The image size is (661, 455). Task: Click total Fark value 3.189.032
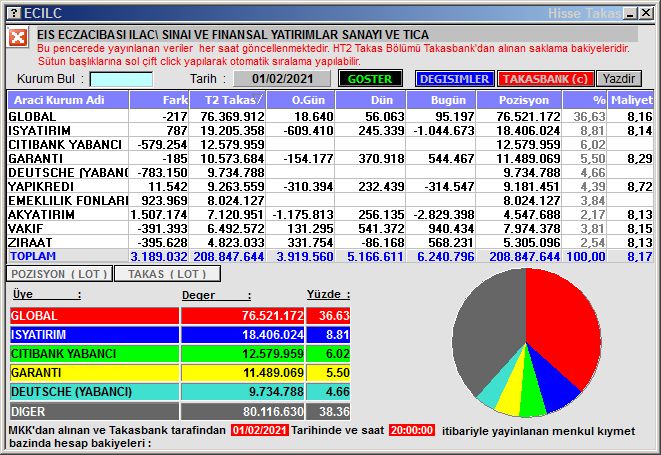tap(159, 256)
